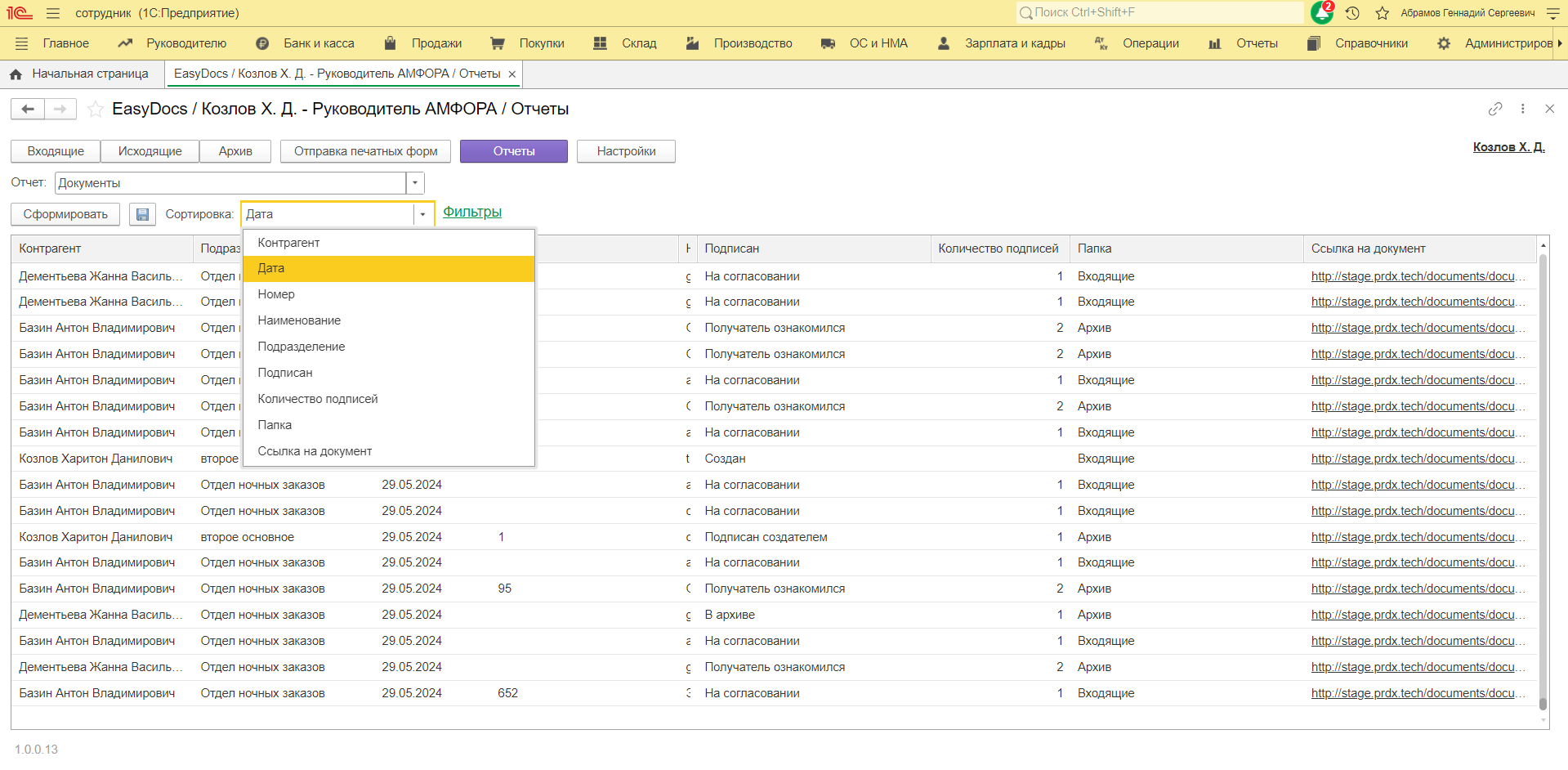Open the Фильтры link
Viewport: 1568px width, 770px height.
click(x=472, y=213)
